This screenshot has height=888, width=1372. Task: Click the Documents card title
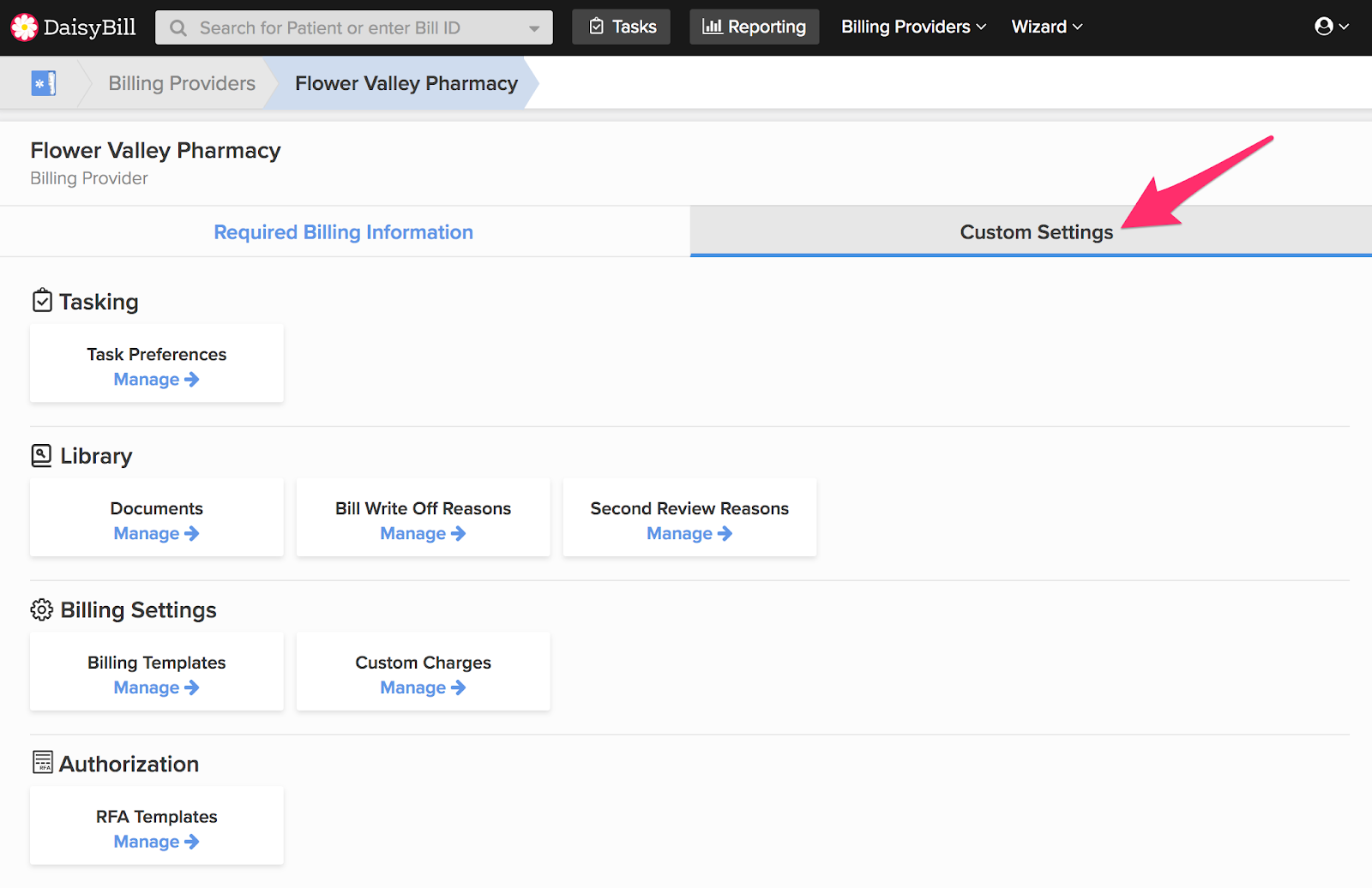click(x=157, y=508)
